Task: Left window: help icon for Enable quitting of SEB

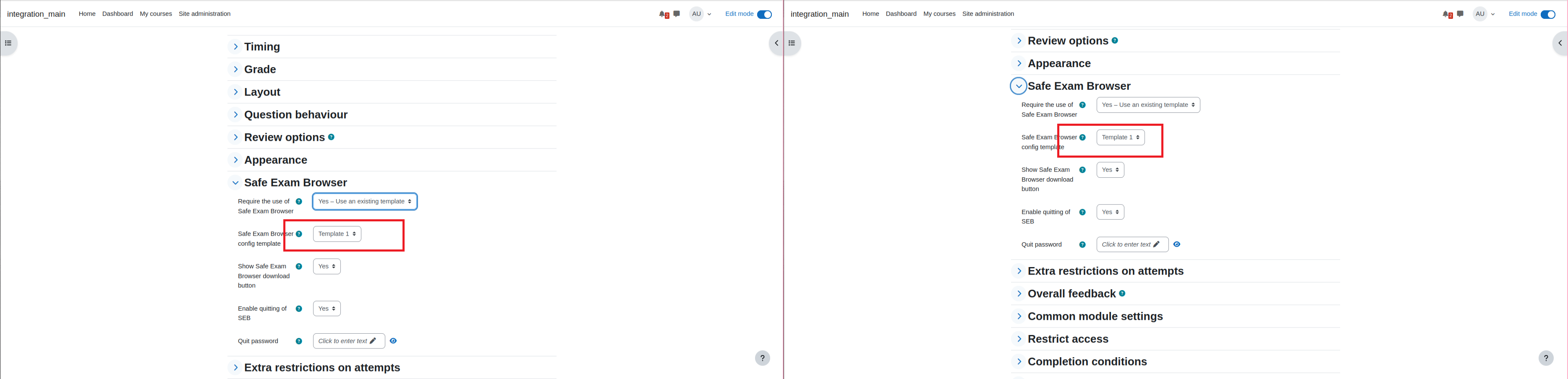Action: point(299,309)
